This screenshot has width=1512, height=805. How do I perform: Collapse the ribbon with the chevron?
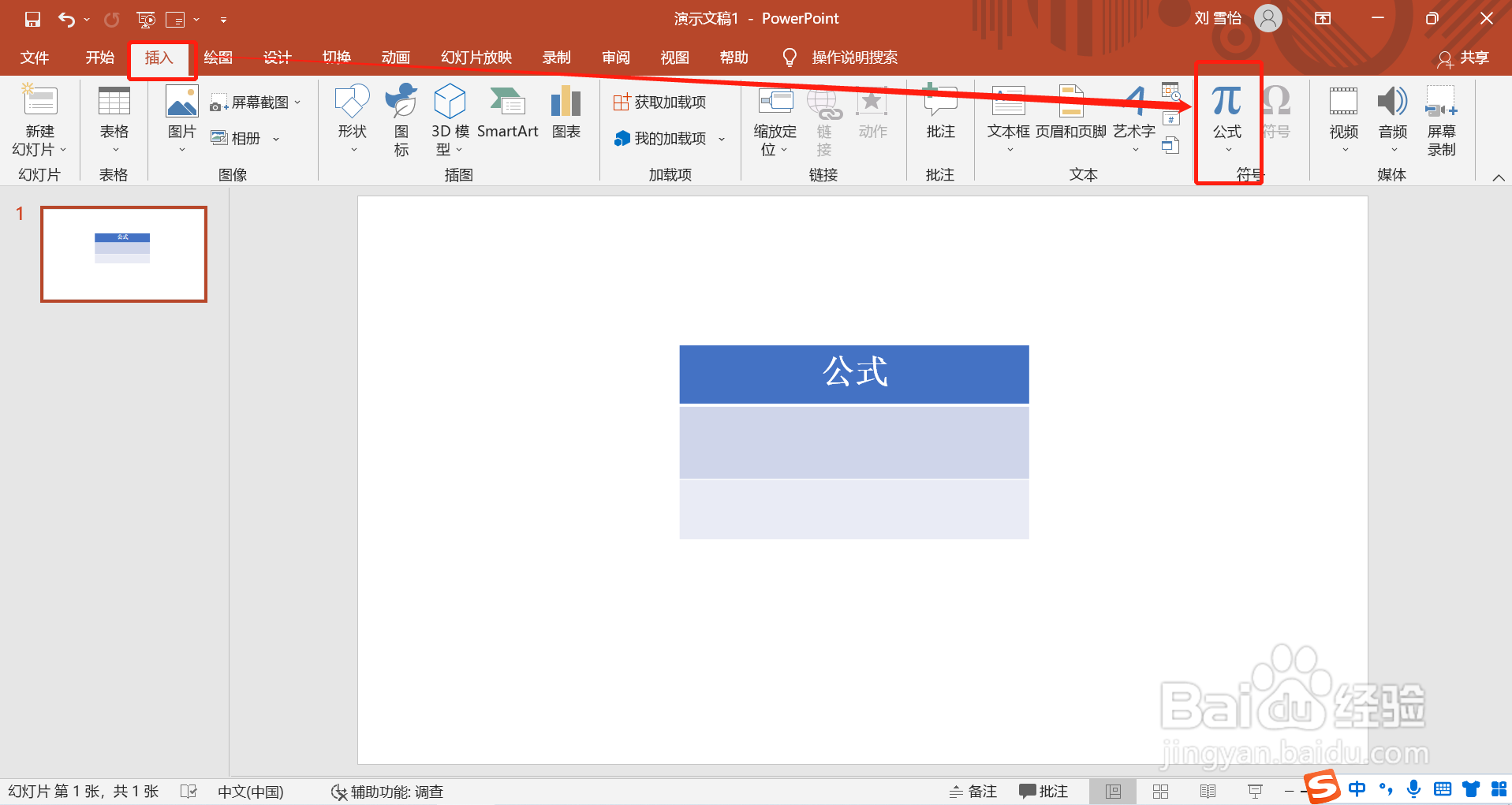tap(1499, 177)
